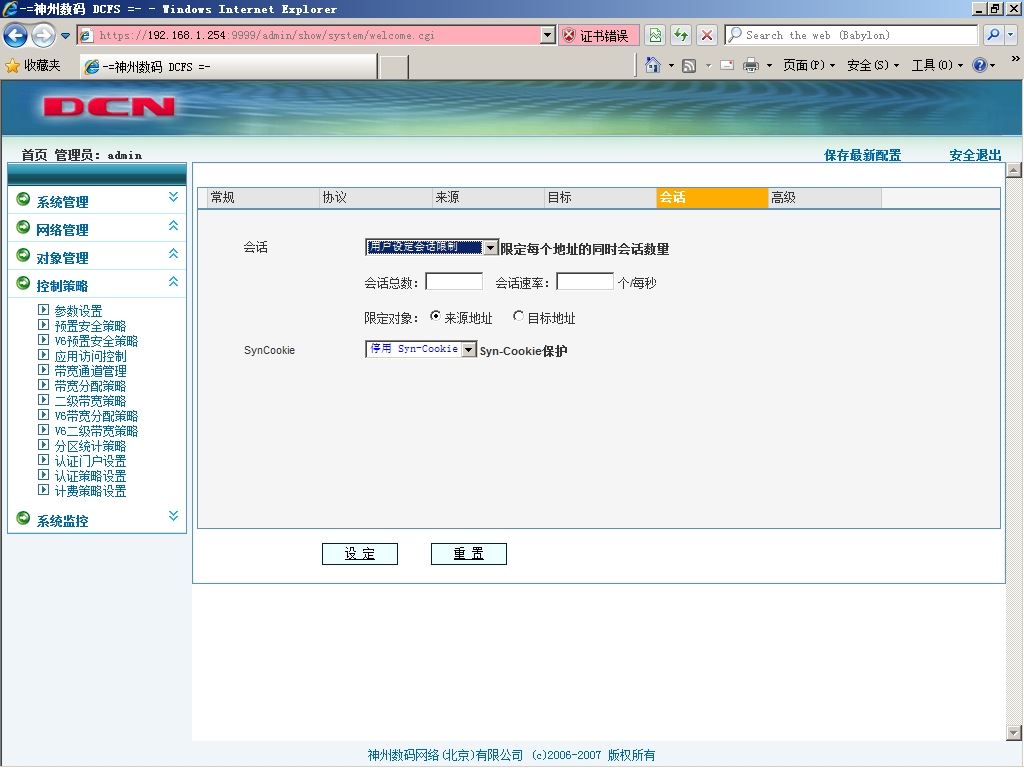Image resolution: width=1024 pixels, height=768 pixels.
Task: Go forward with the browser Forward arrow
Action: 43,35
